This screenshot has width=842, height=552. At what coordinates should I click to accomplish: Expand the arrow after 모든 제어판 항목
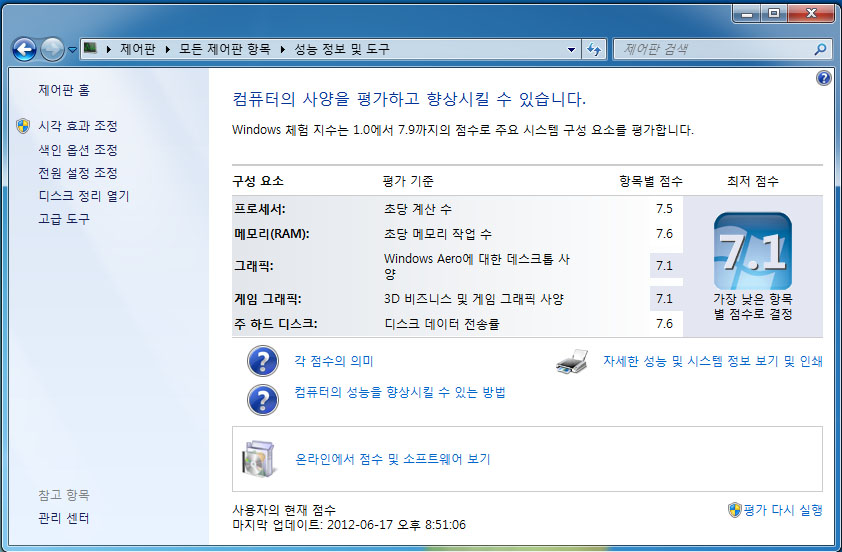pos(282,49)
